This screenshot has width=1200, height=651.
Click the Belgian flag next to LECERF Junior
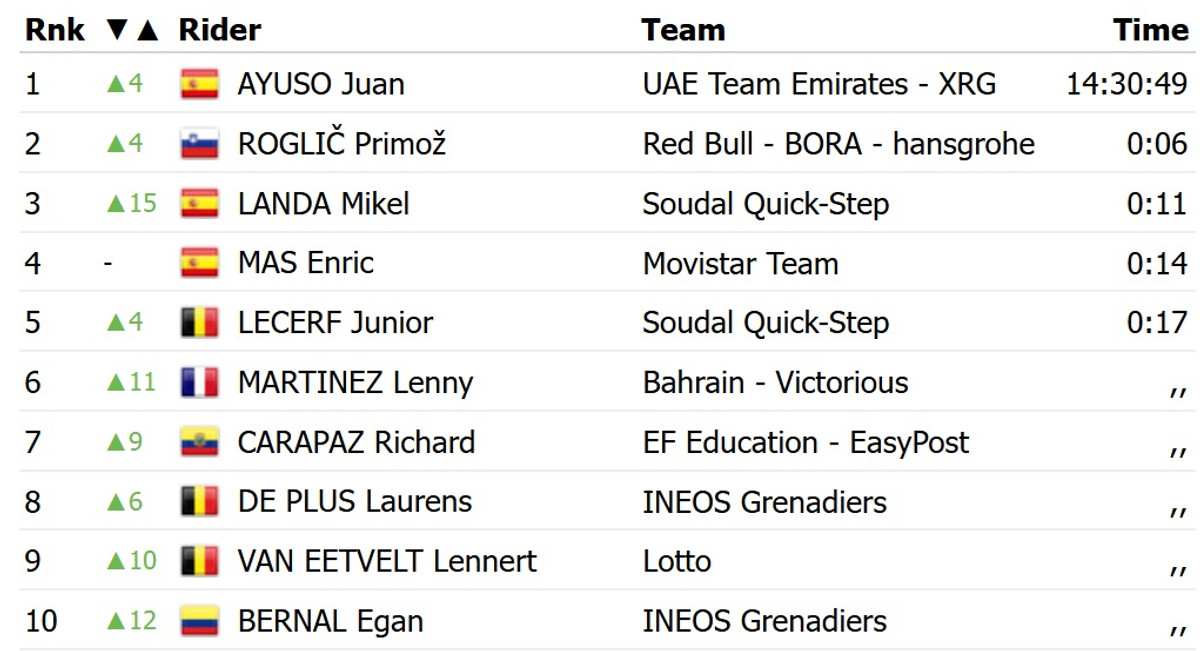coord(200,323)
